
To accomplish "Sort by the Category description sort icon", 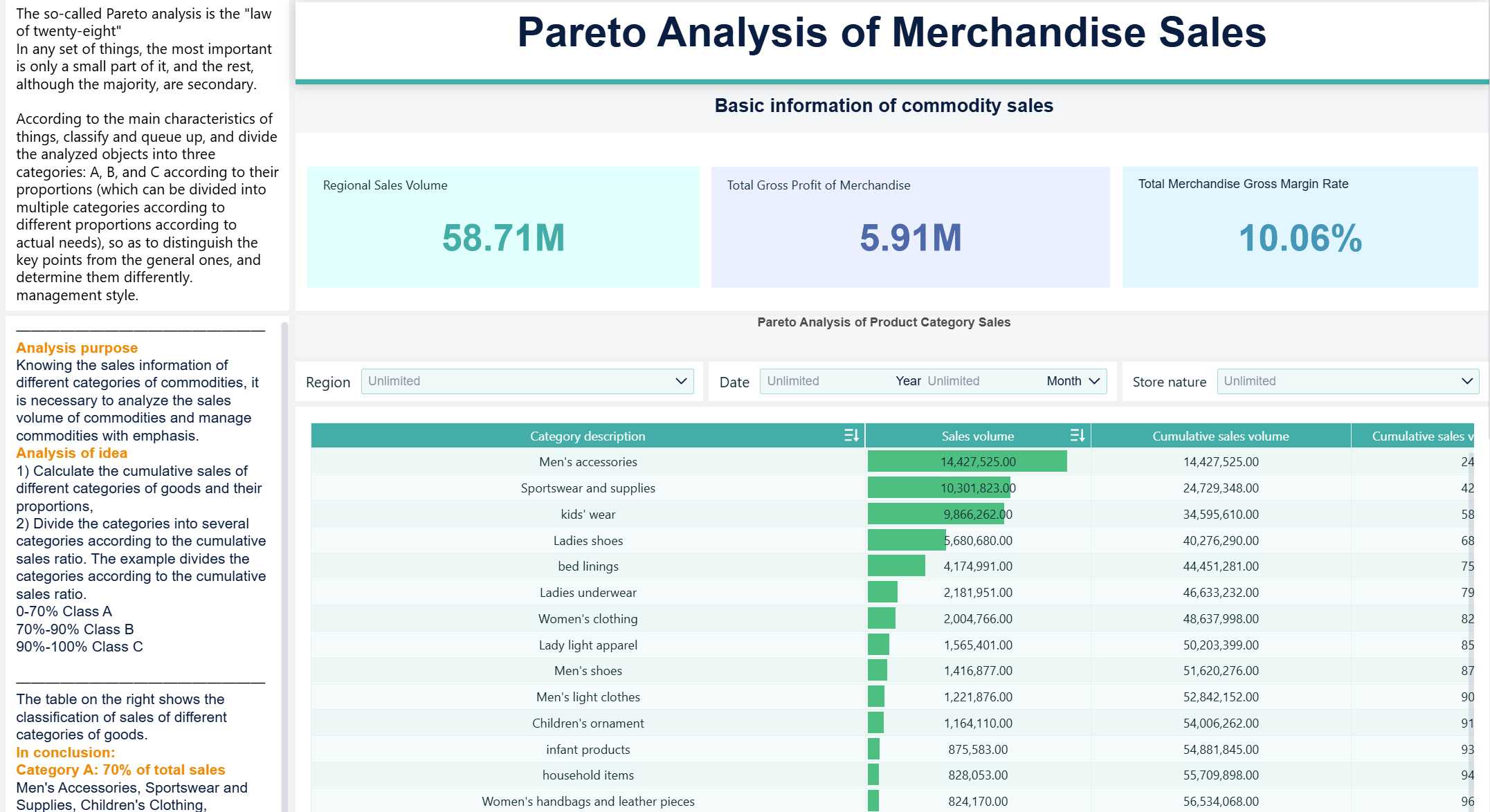I will [851, 435].
